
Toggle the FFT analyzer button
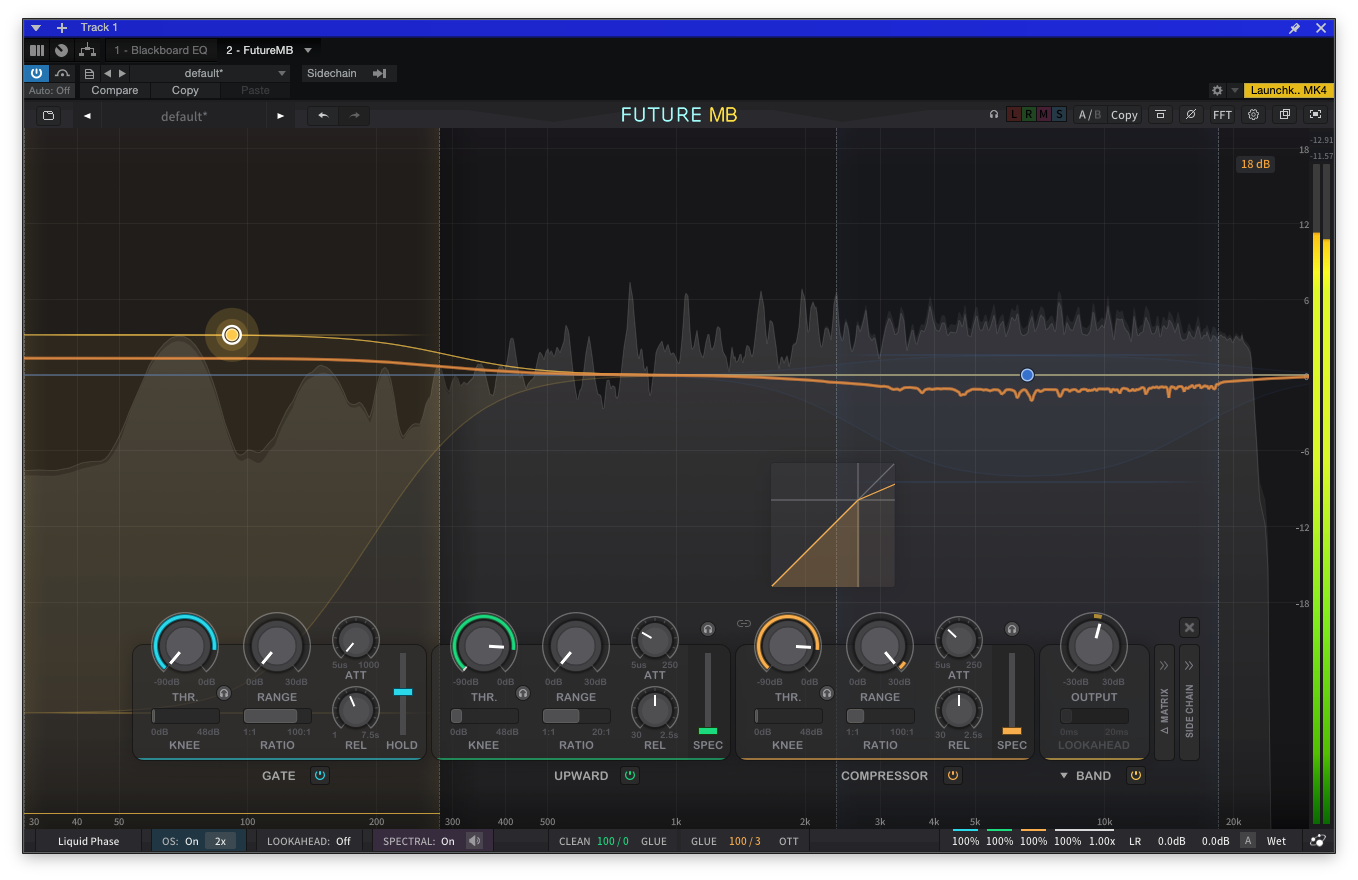pos(1222,115)
